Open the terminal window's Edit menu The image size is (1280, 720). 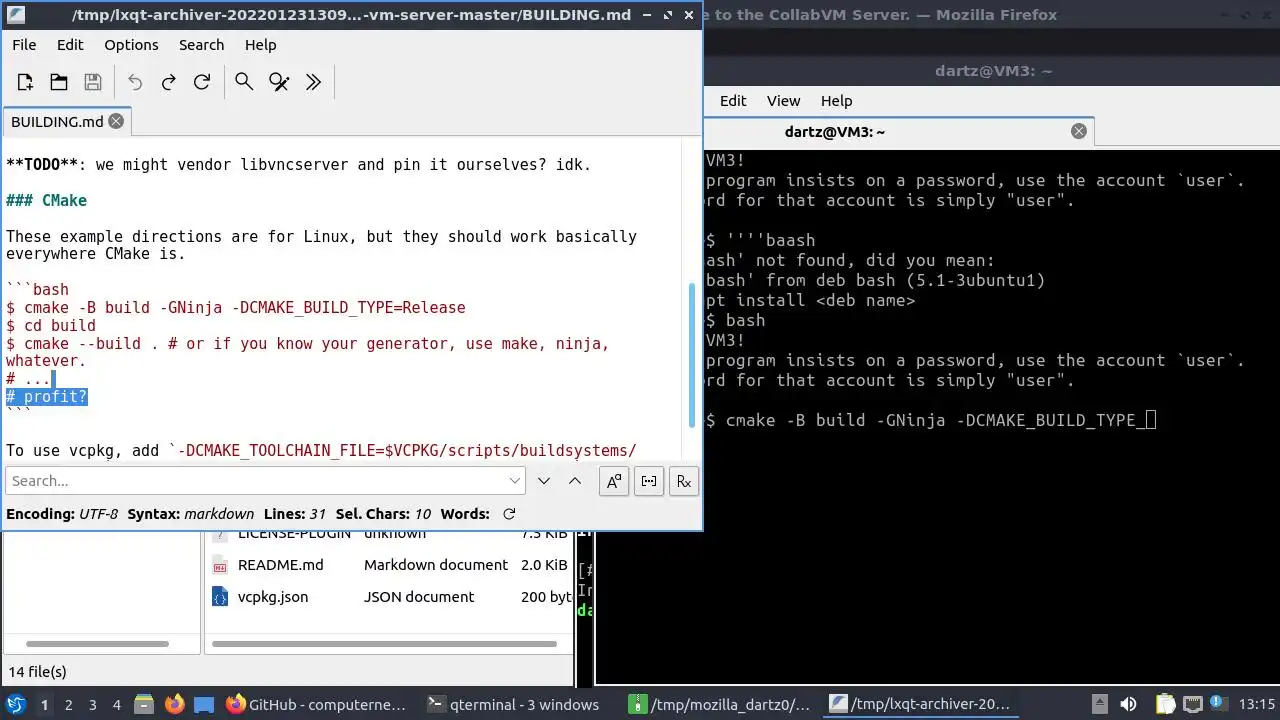tap(733, 101)
